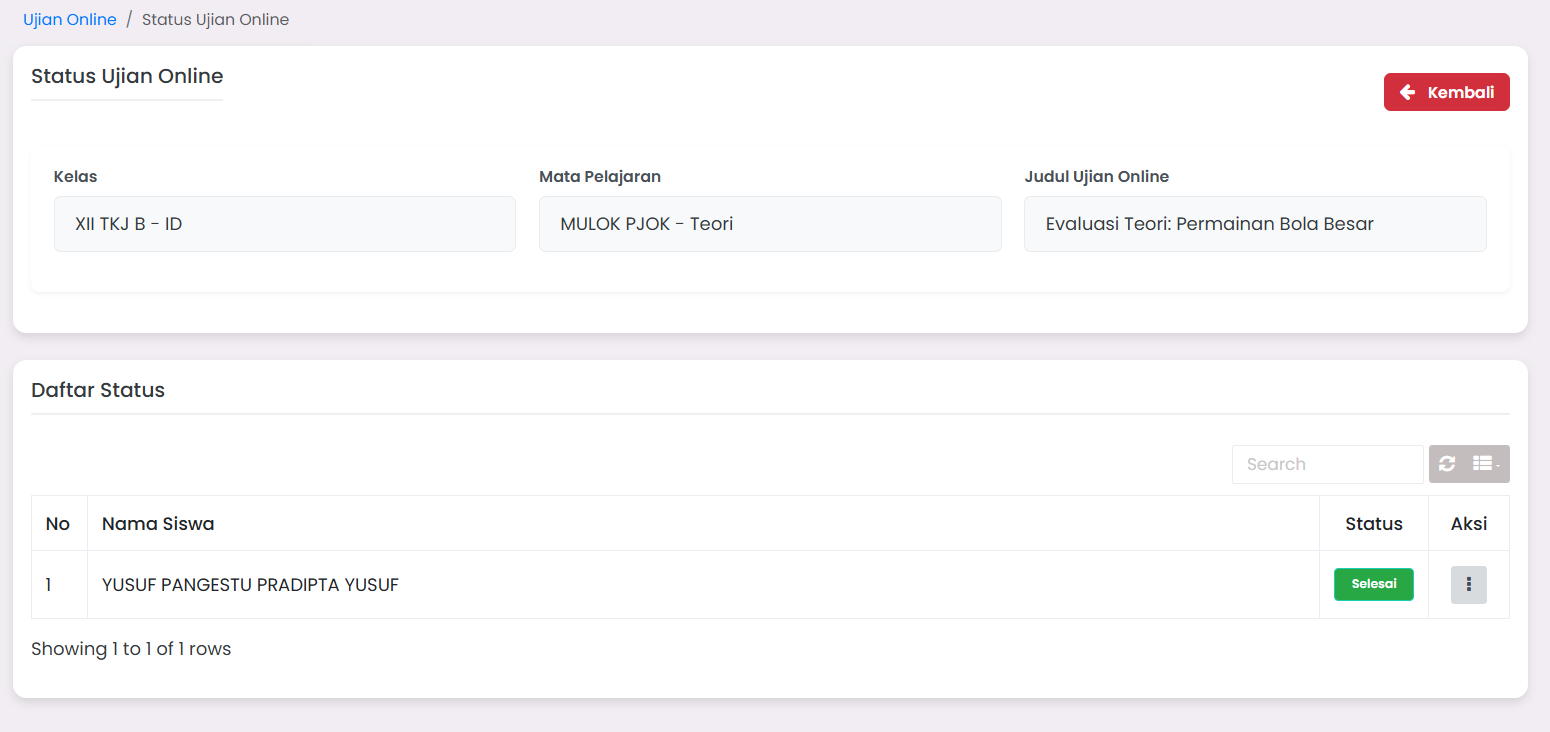1550x732 pixels.
Task: Click the Status Ujian Online breadcrumb text
Action: coord(215,20)
